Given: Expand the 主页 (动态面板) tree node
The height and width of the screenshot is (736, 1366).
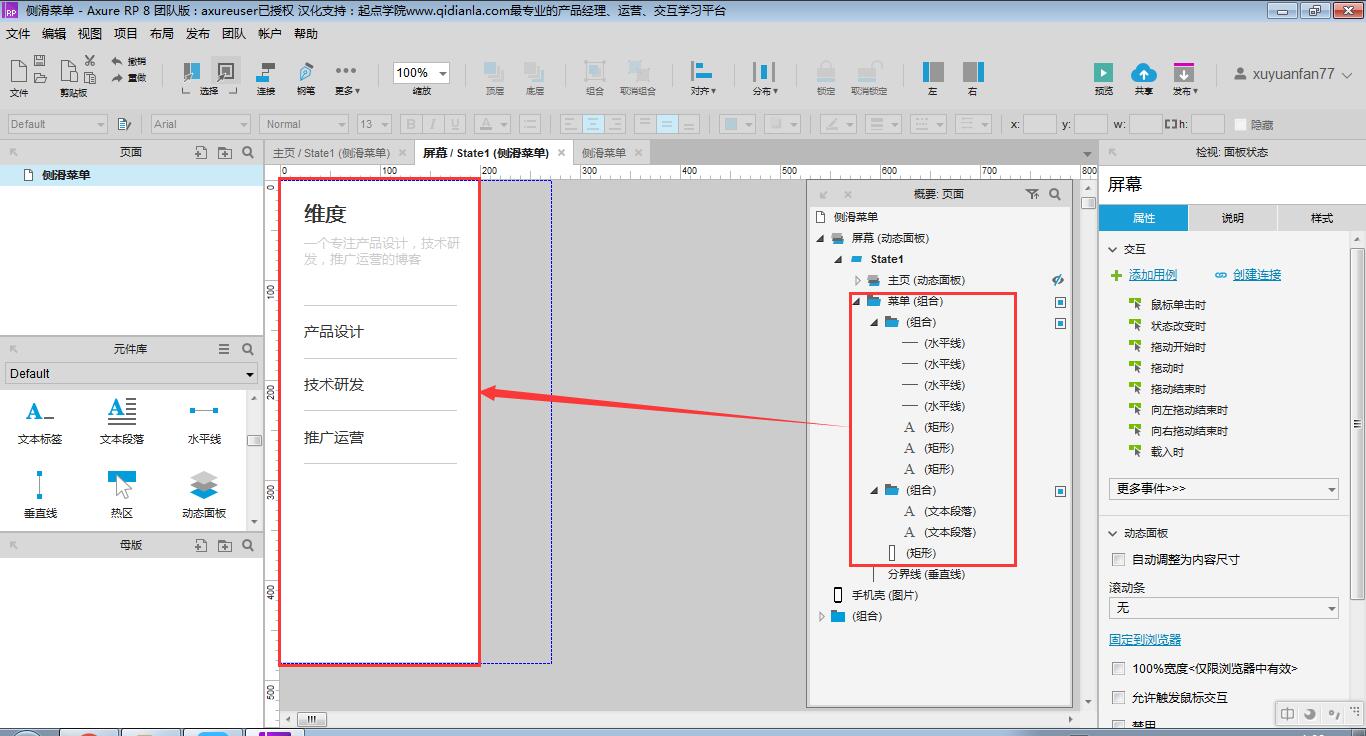Looking at the screenshot, I should (x=857, y=280).
